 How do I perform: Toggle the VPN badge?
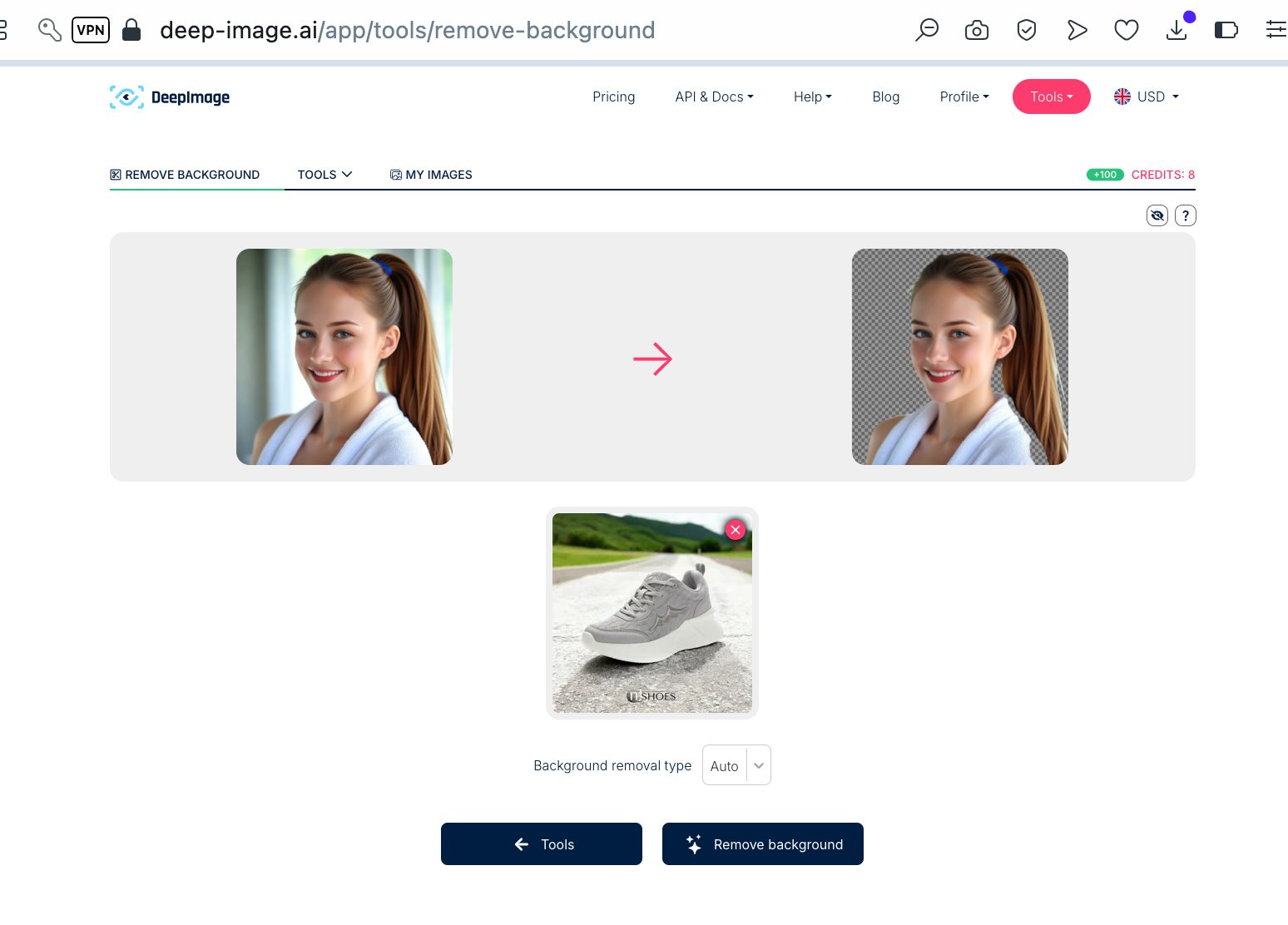(91, 31)
